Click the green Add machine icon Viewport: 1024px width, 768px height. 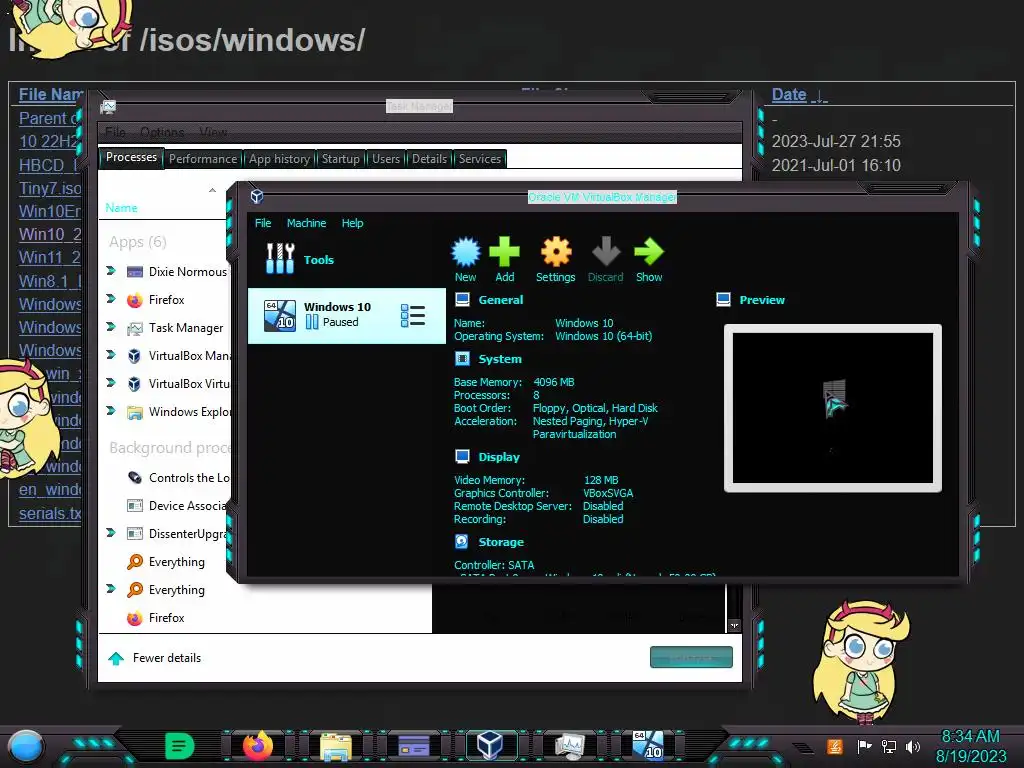click(504, 252)
